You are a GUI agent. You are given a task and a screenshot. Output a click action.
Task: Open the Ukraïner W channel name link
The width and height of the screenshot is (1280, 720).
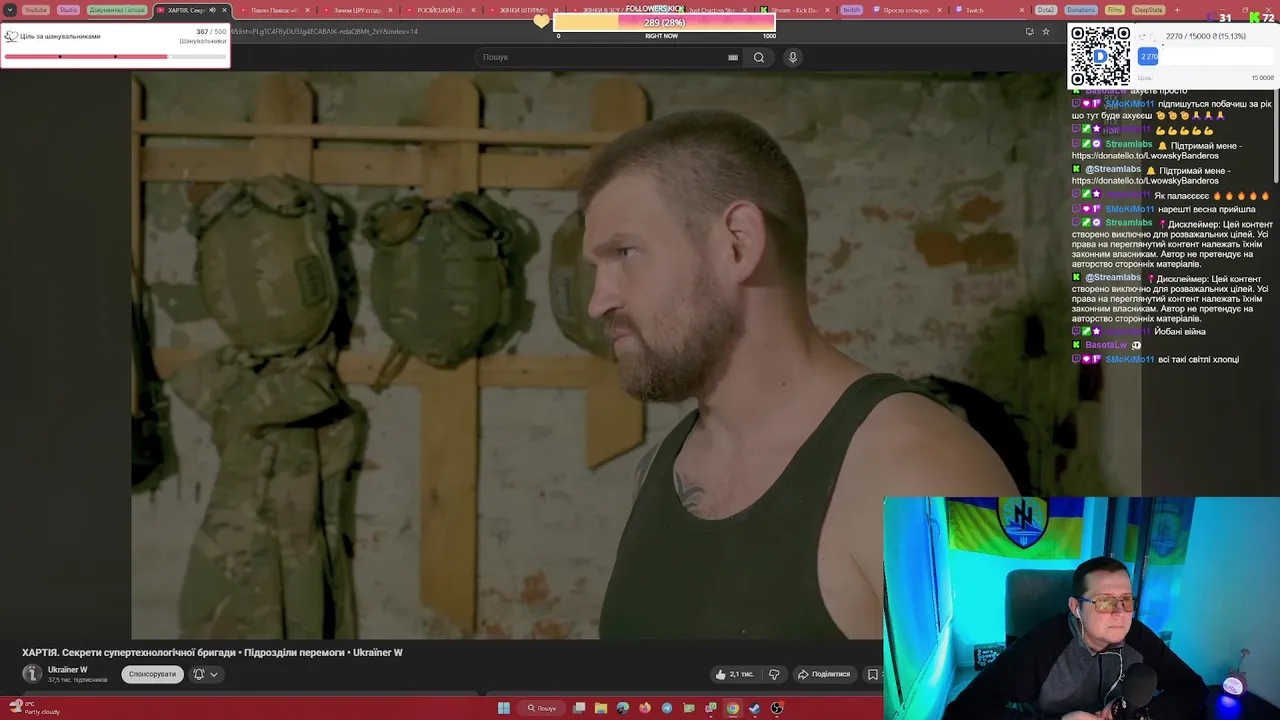click(68, 670)
